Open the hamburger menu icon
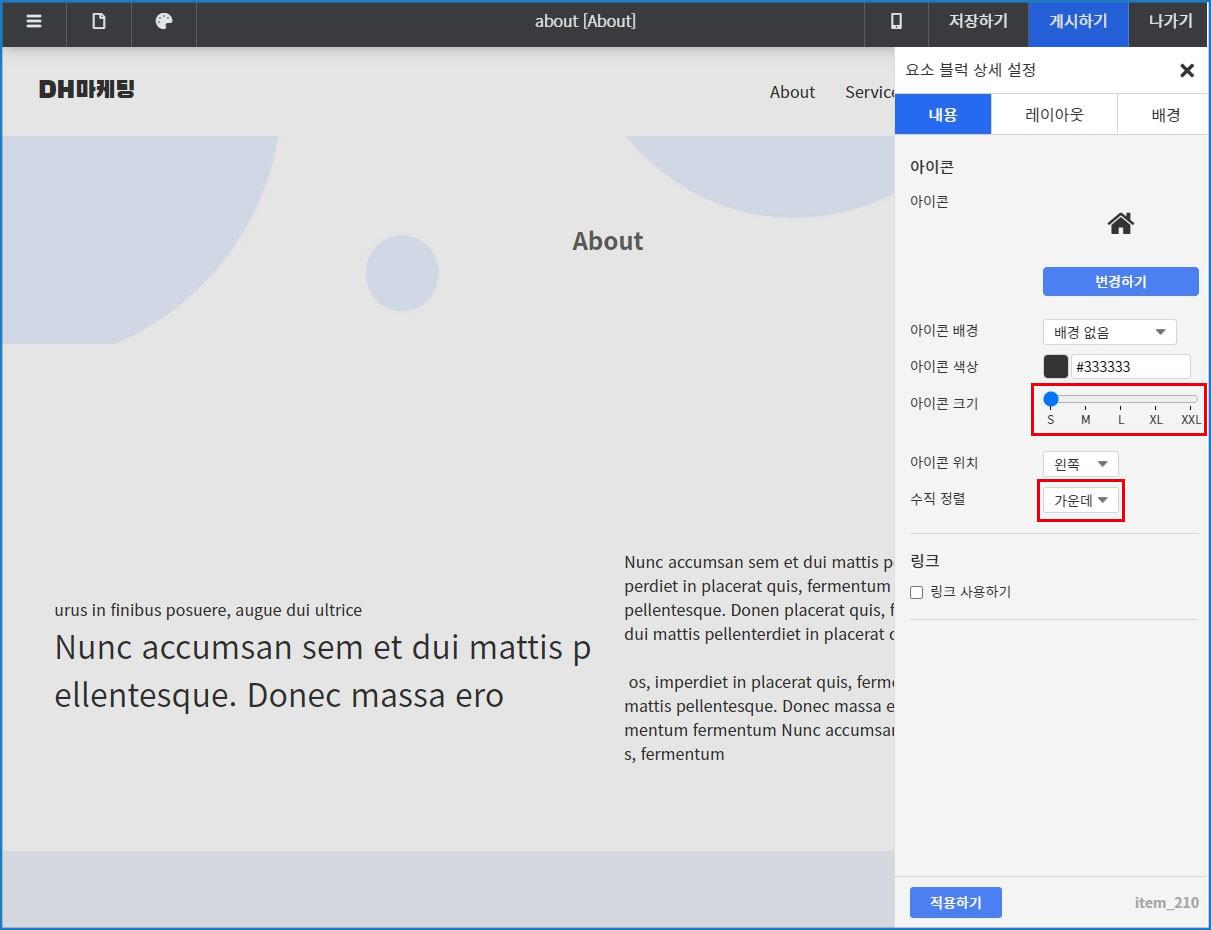This screenshot has height=930, width=1211. pos(34,22)
